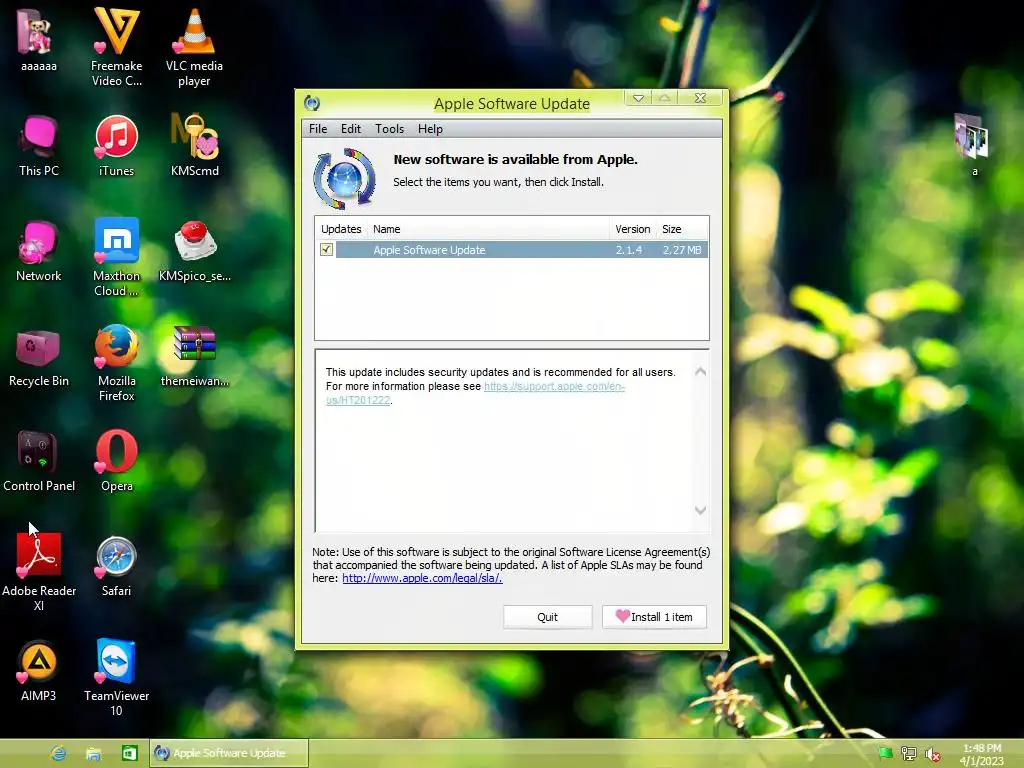Click the green flag tray icon
Screen dimensions: 1024x768
[x=885, y=753]
